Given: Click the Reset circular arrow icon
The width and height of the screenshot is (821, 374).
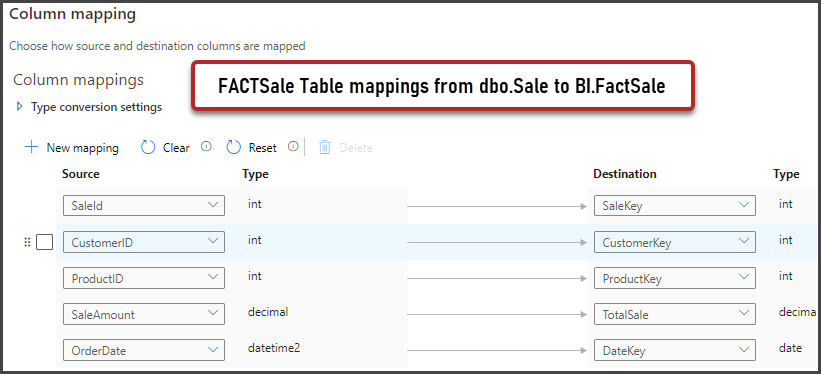Looking at the screenshot, I should click(234, 148).
